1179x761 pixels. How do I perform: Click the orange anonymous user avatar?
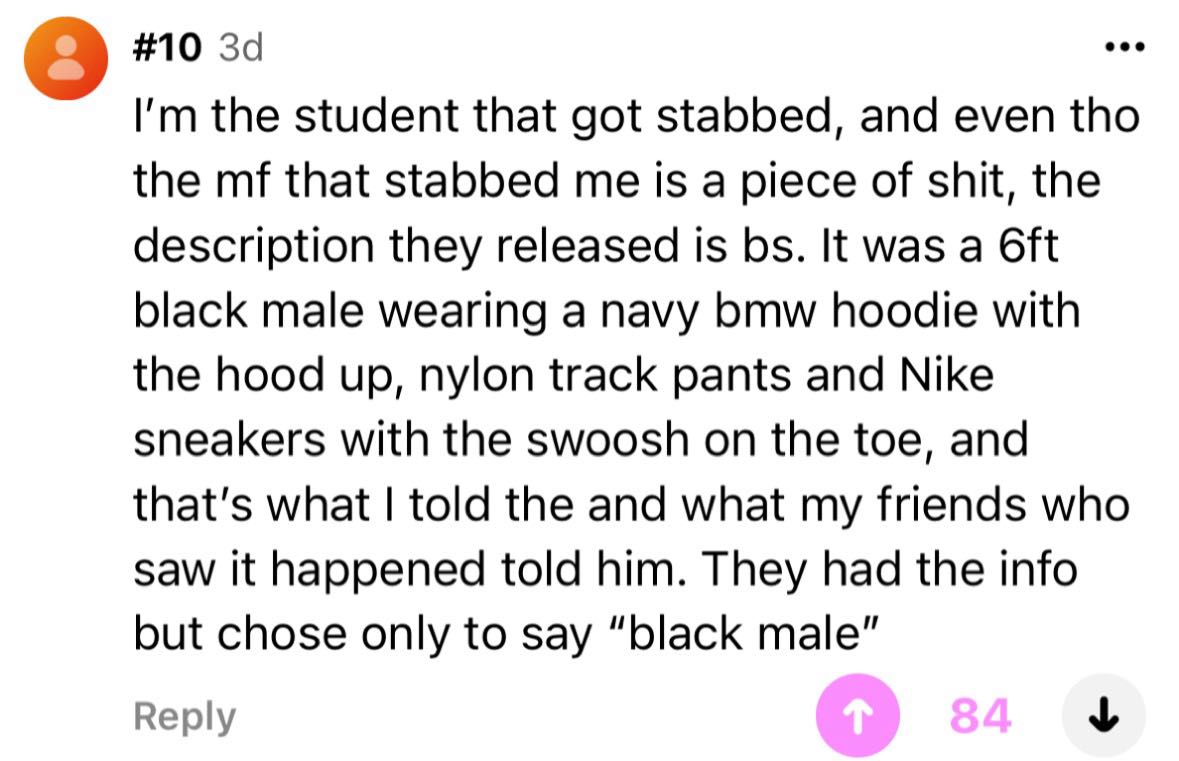point(66,60)
